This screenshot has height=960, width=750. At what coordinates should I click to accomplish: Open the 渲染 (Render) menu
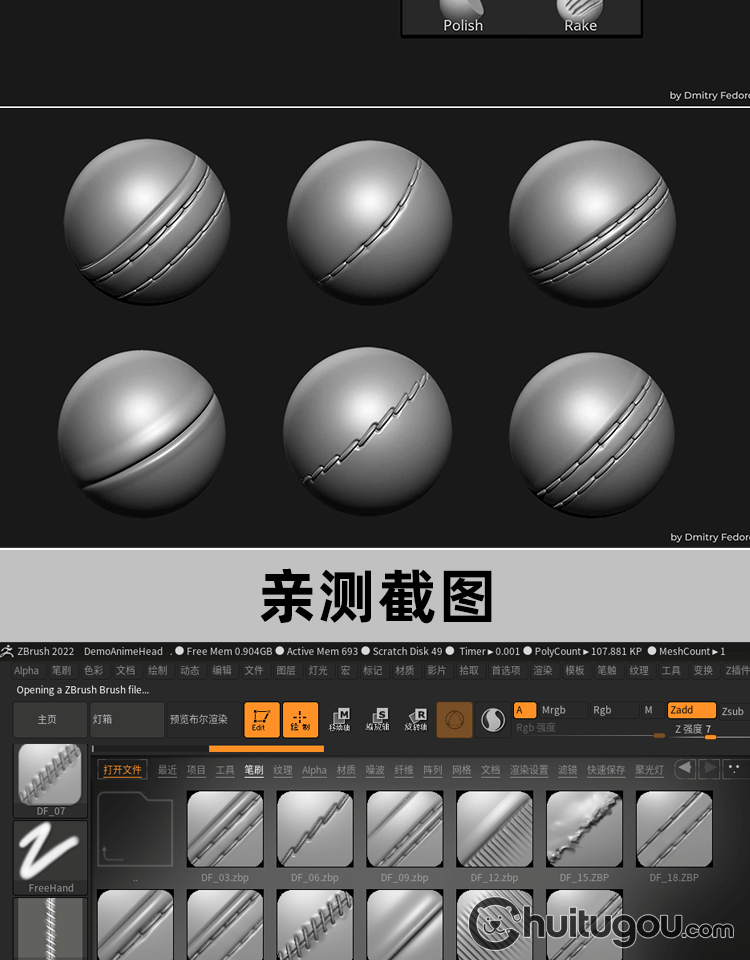[x=542, y=670]
